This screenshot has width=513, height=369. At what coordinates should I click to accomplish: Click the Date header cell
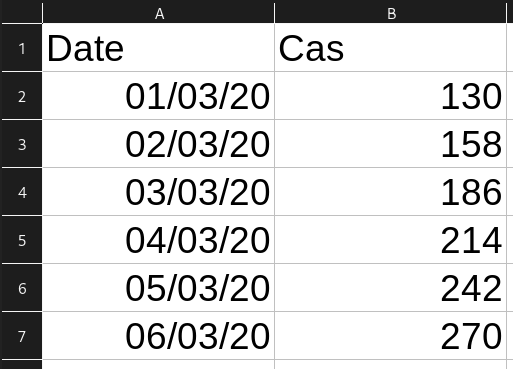tap(159, 48)
